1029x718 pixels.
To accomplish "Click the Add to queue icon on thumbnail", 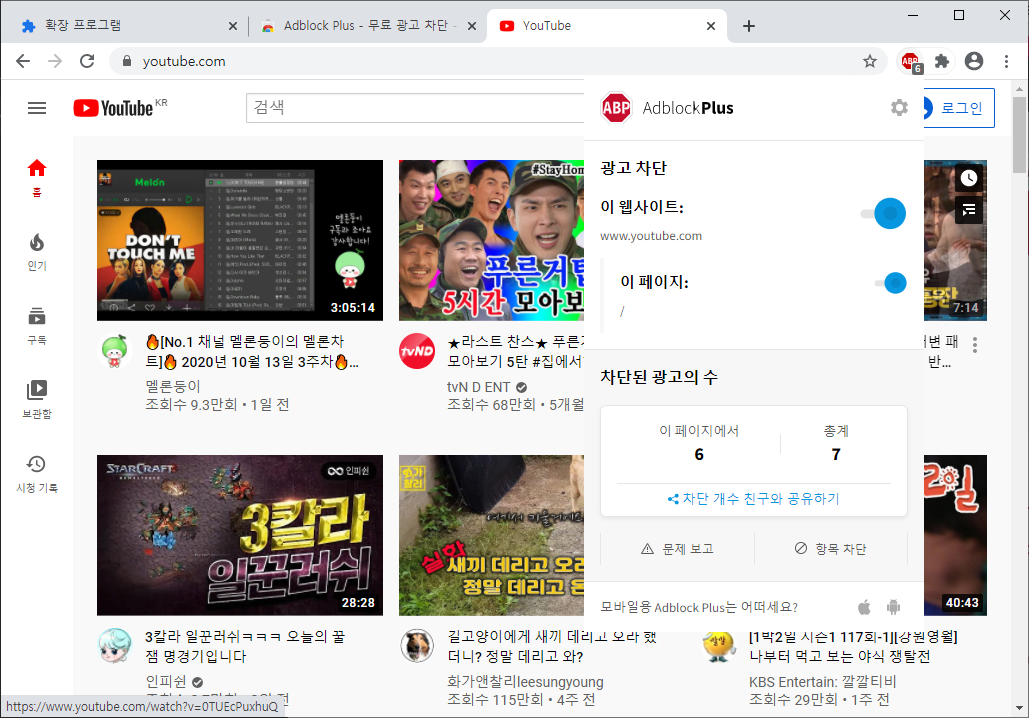I will [x=969, y=210].
